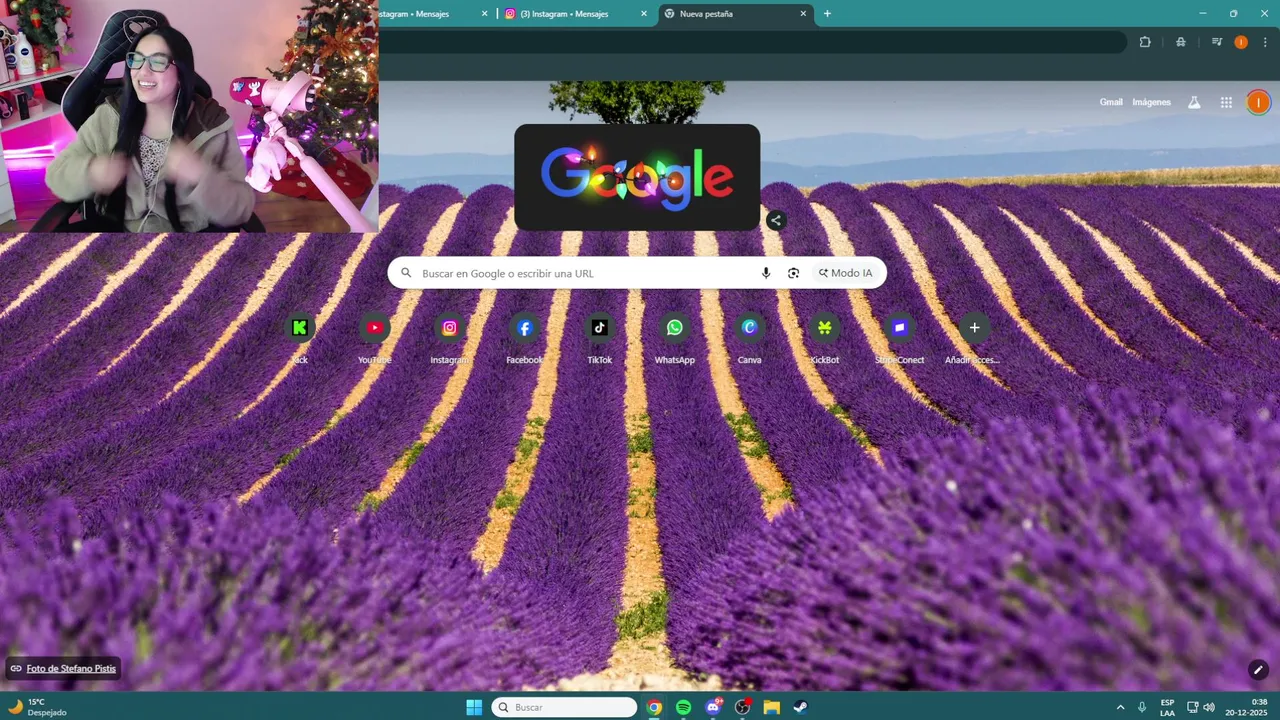Click the incognito-style extension icon in toolbar
The height and width of the screenshot is (720, 1280).
(x=1181, y=42)
